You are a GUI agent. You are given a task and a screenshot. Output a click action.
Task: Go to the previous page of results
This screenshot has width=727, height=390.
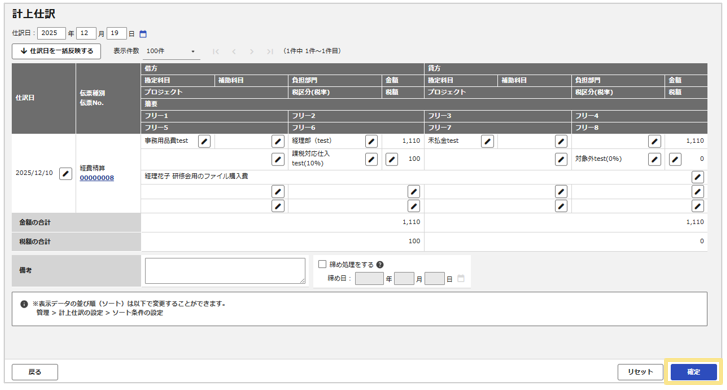point(234,51)
